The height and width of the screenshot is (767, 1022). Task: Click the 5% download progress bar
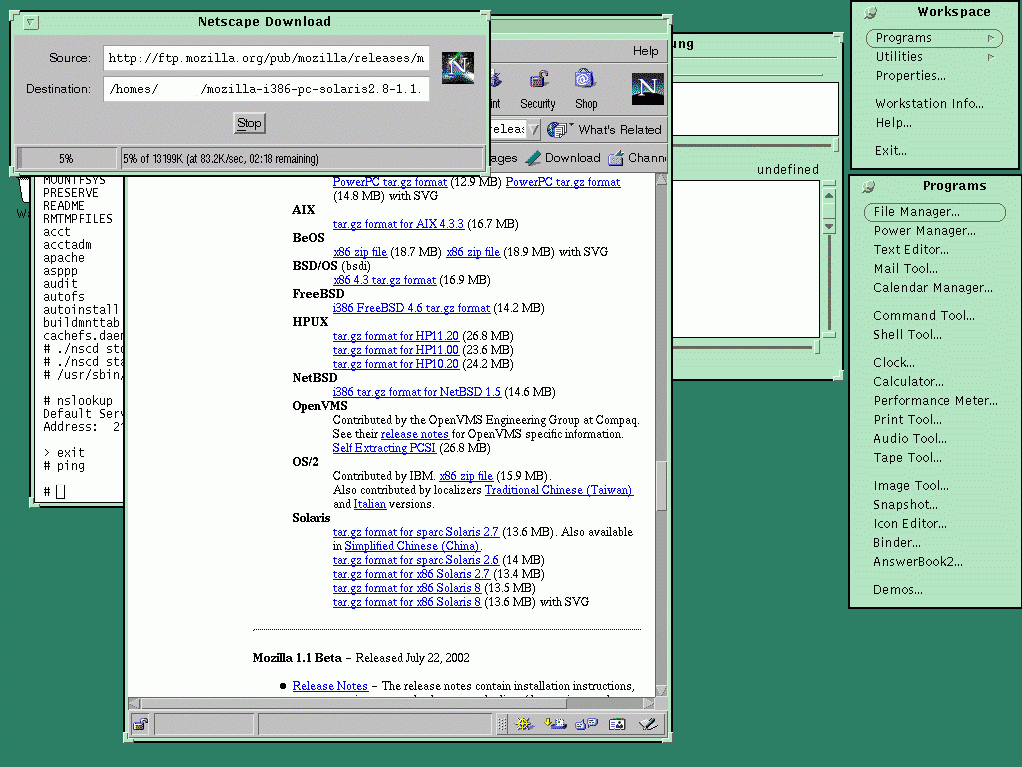(x=66, y=158)
